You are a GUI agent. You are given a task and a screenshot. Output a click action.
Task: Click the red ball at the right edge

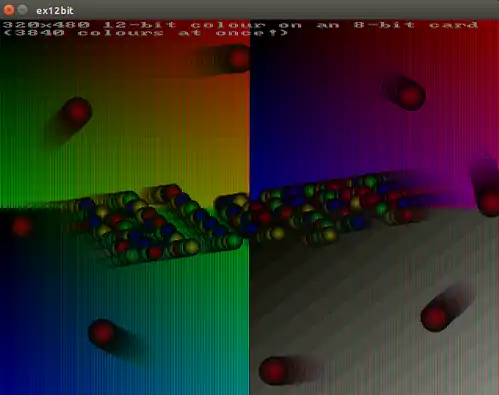click(x=489, y=202)
